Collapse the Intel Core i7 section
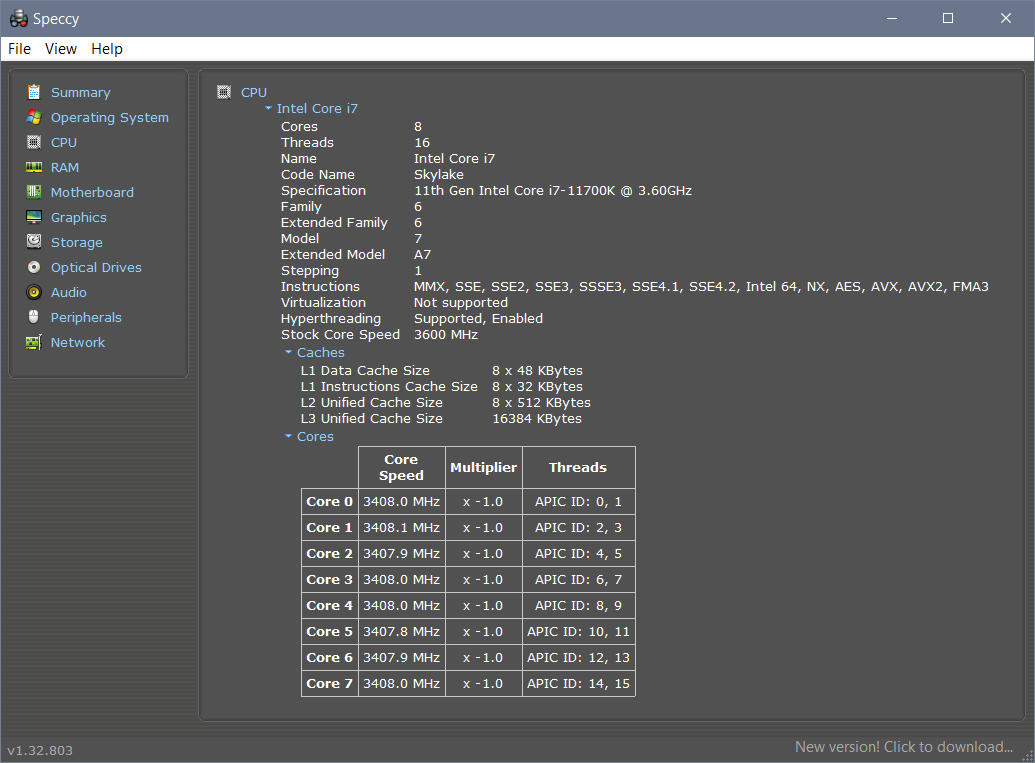Viewport: 1035px width, 763px height. tap(269, 108)
